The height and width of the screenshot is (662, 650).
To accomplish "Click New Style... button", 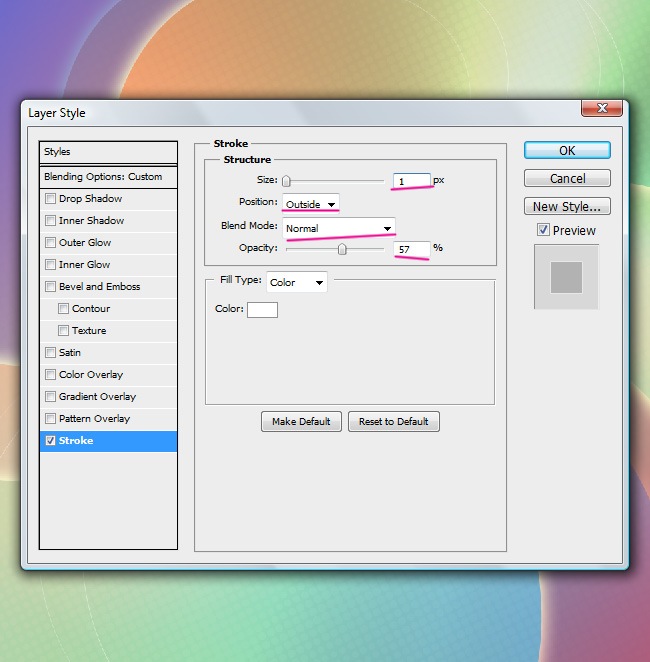I will [x=567, y=207].
